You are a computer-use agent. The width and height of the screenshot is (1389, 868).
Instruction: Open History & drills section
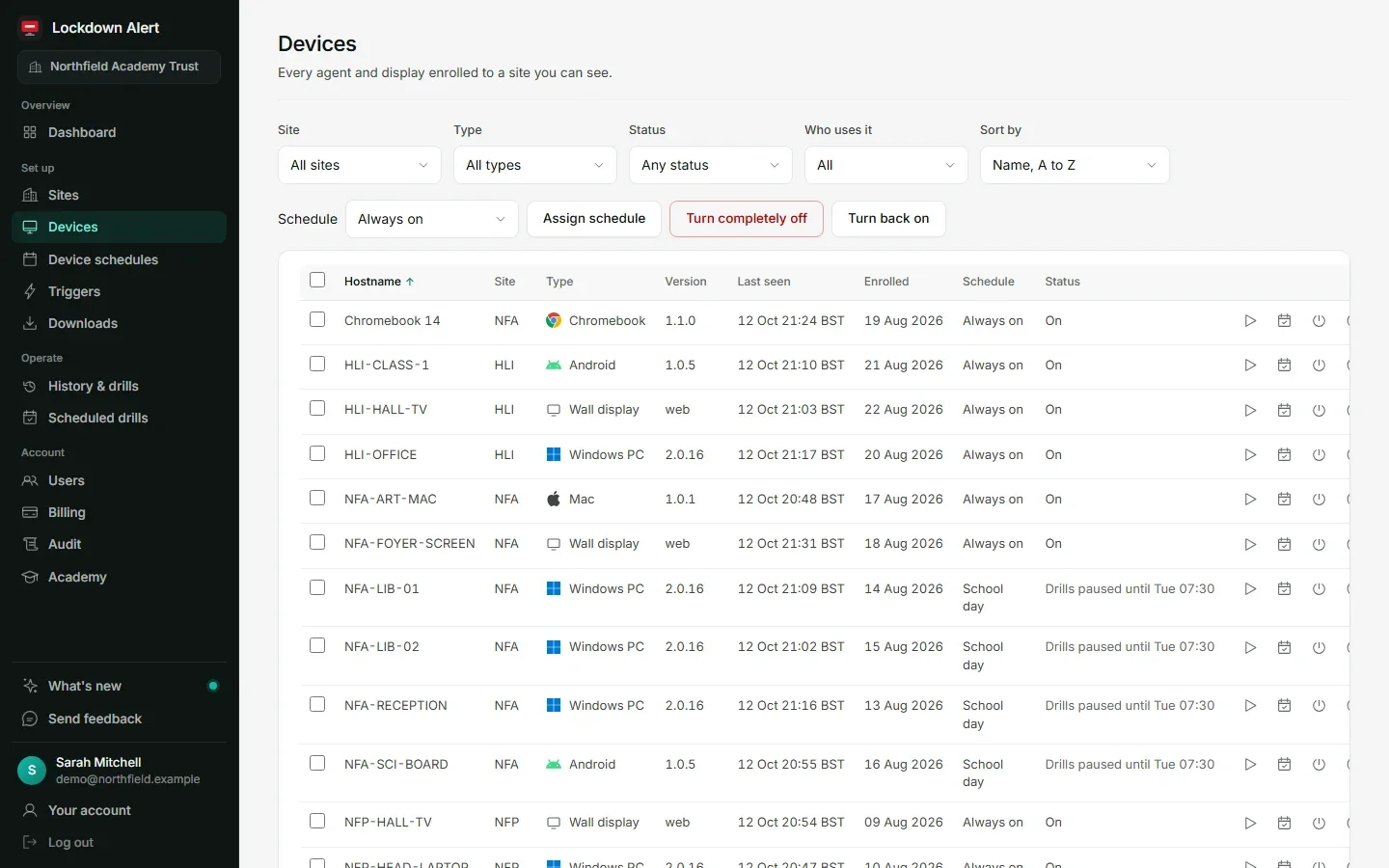tap(119, 386)
